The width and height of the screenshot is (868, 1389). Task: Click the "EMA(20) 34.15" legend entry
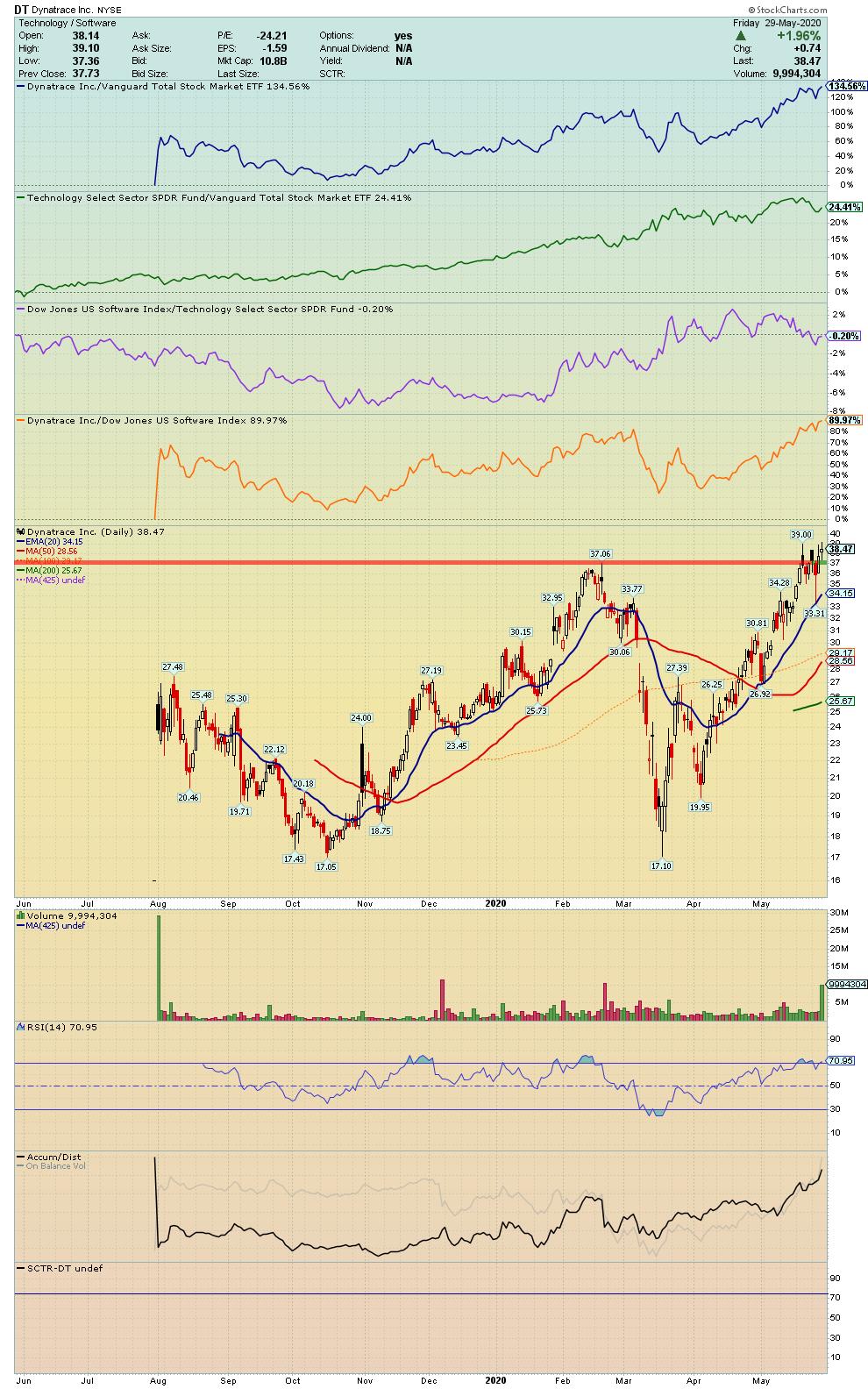click(x=48, y=542)
